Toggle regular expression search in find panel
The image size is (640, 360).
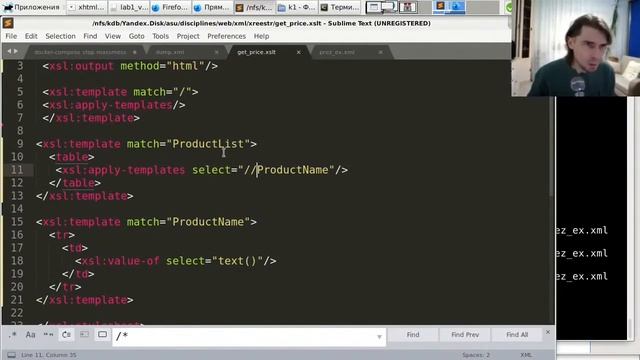12,335
